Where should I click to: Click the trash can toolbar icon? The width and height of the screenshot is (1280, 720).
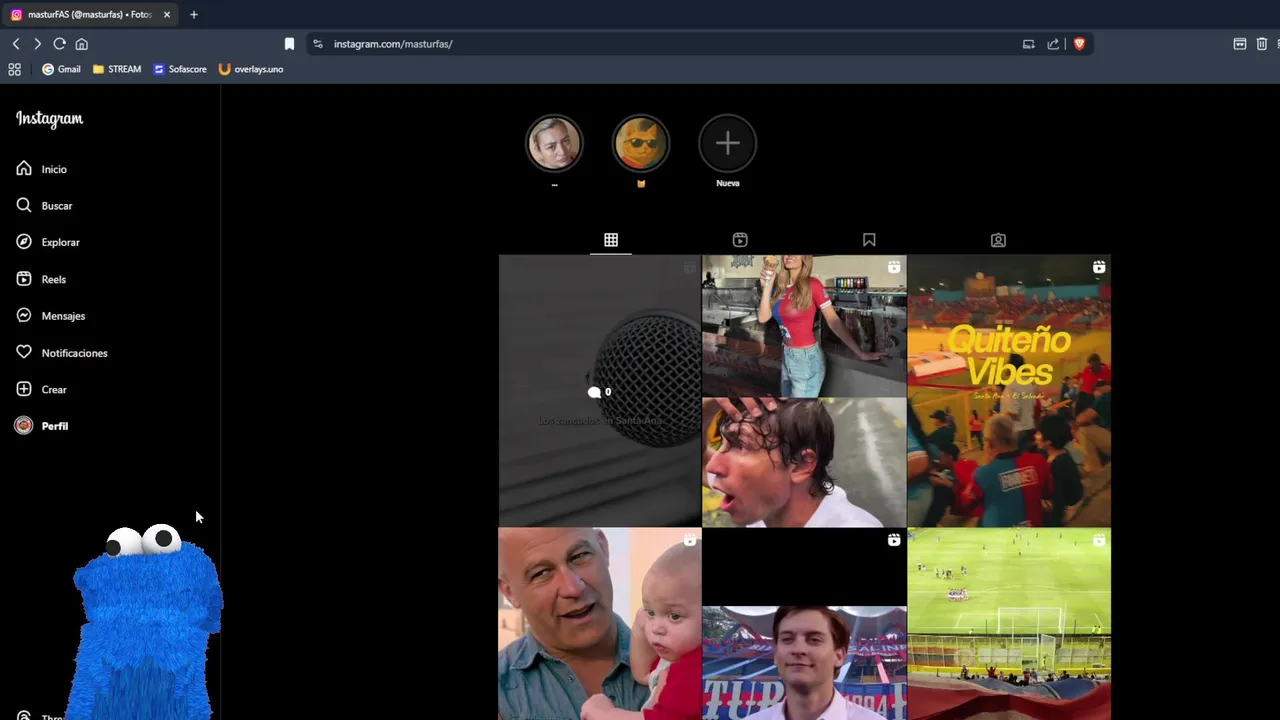point(1262,44)
